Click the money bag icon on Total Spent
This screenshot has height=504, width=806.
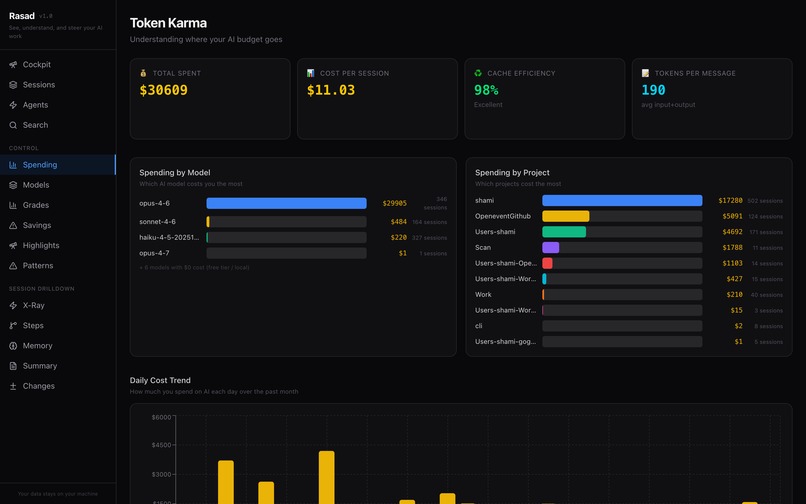tap(143, 73)
